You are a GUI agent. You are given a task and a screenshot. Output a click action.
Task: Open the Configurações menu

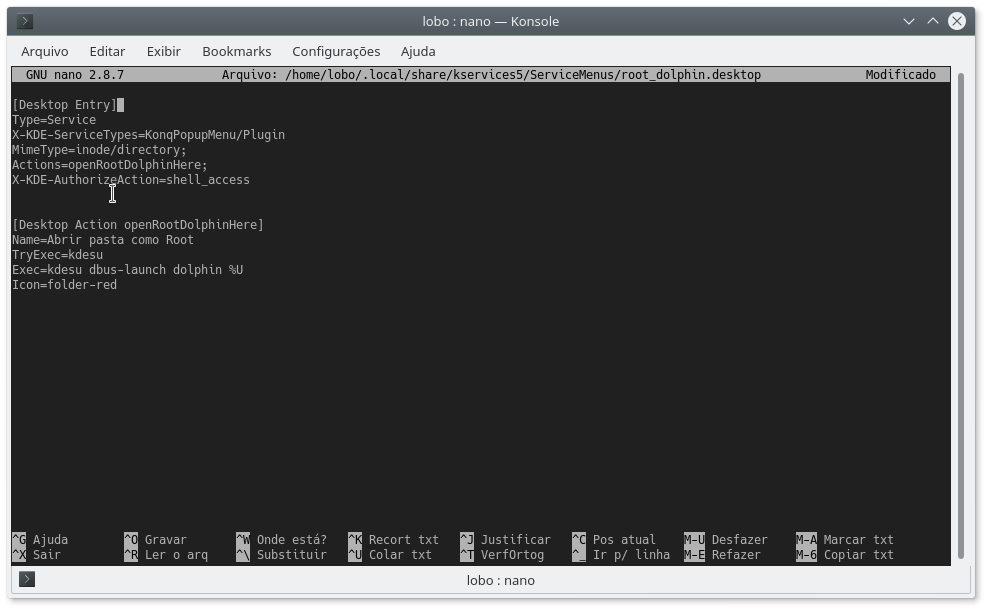(x=336, y=51)
